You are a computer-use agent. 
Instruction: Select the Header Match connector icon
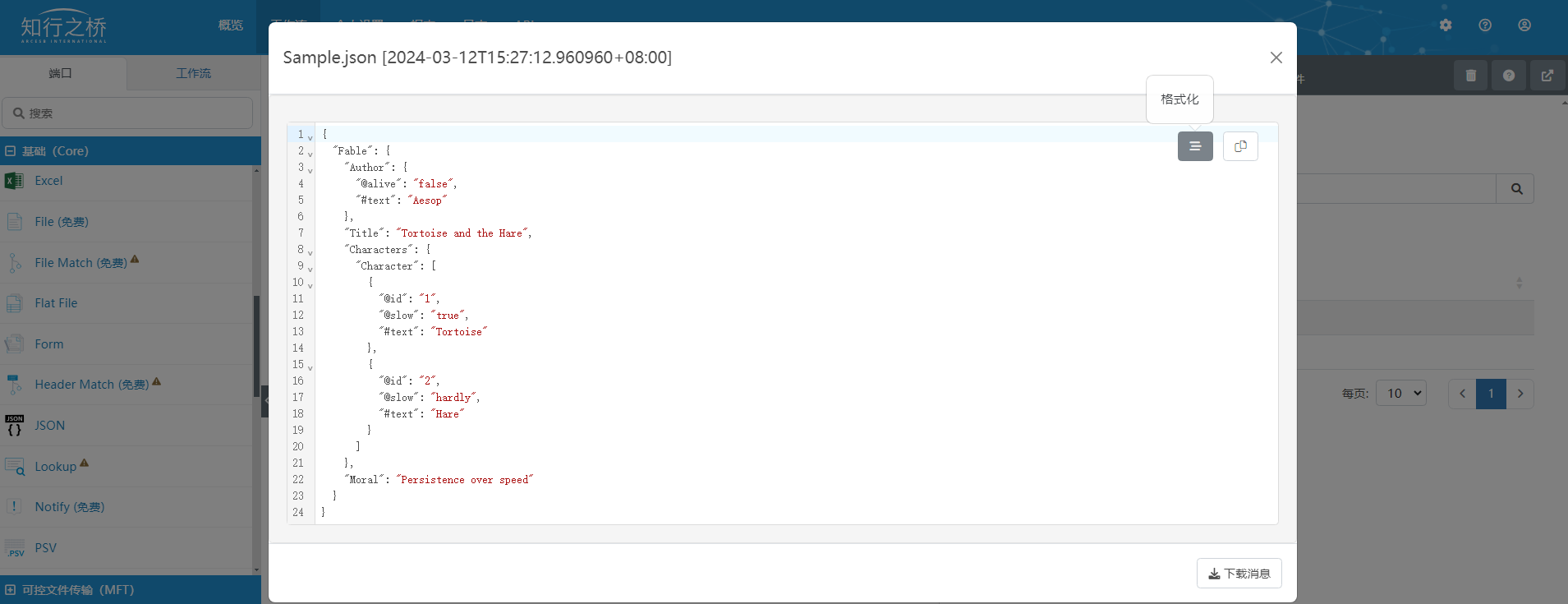click(14, 385)
